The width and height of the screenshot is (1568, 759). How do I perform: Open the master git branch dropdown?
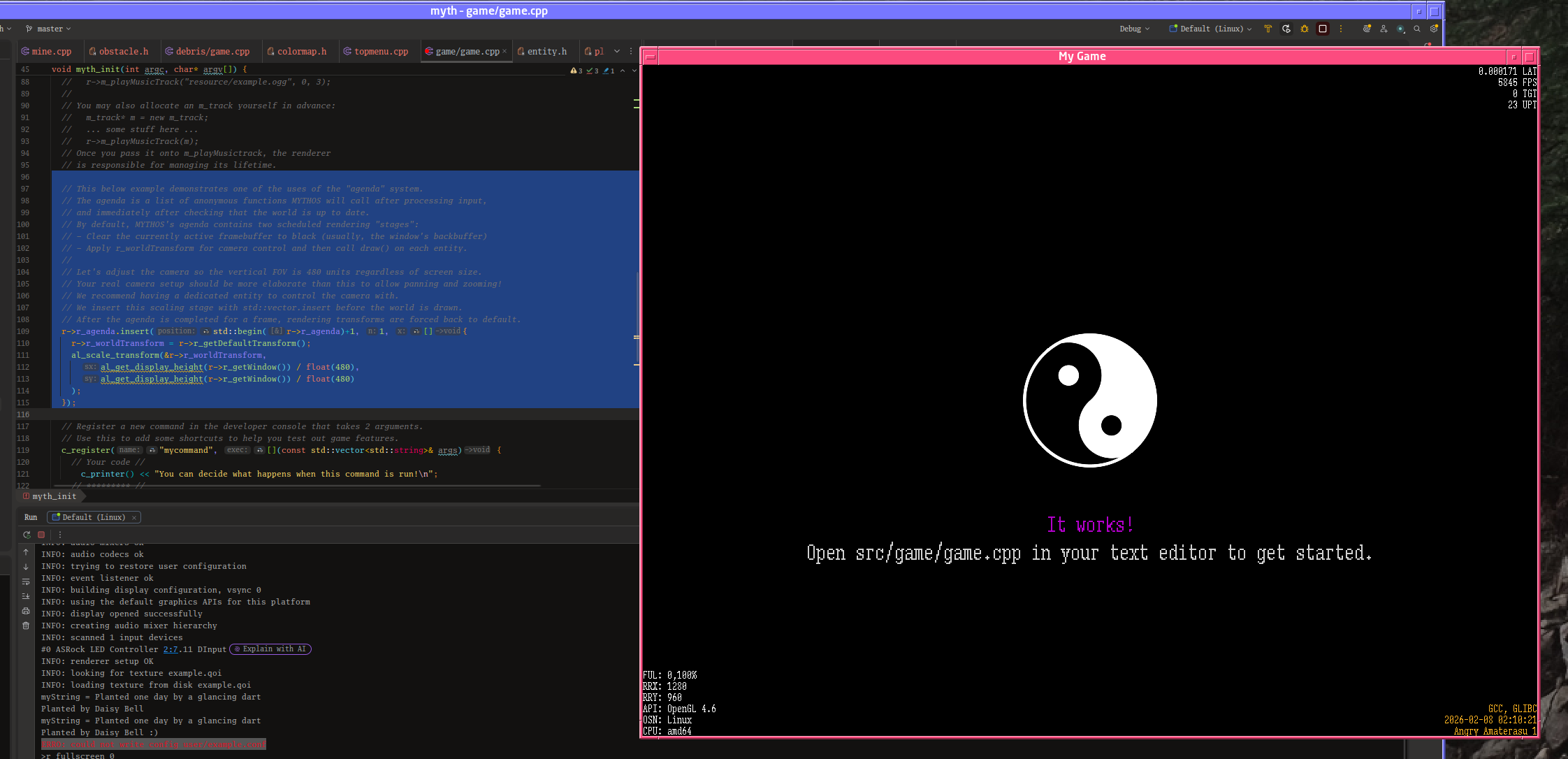pyautogui.click(x=49, y=29)
